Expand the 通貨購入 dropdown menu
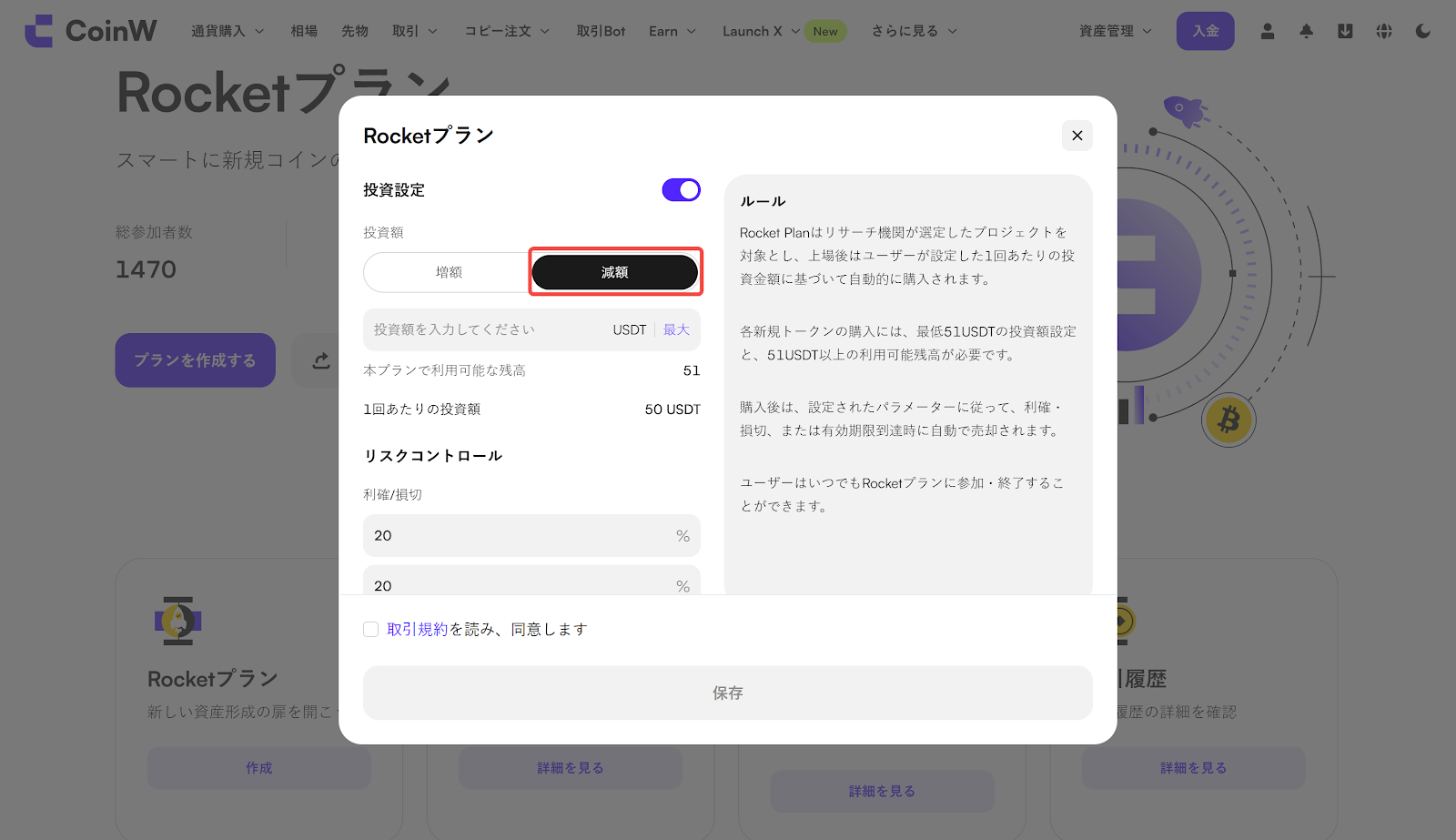Viewport: 1456px width, 840px height. pos(227,31)
